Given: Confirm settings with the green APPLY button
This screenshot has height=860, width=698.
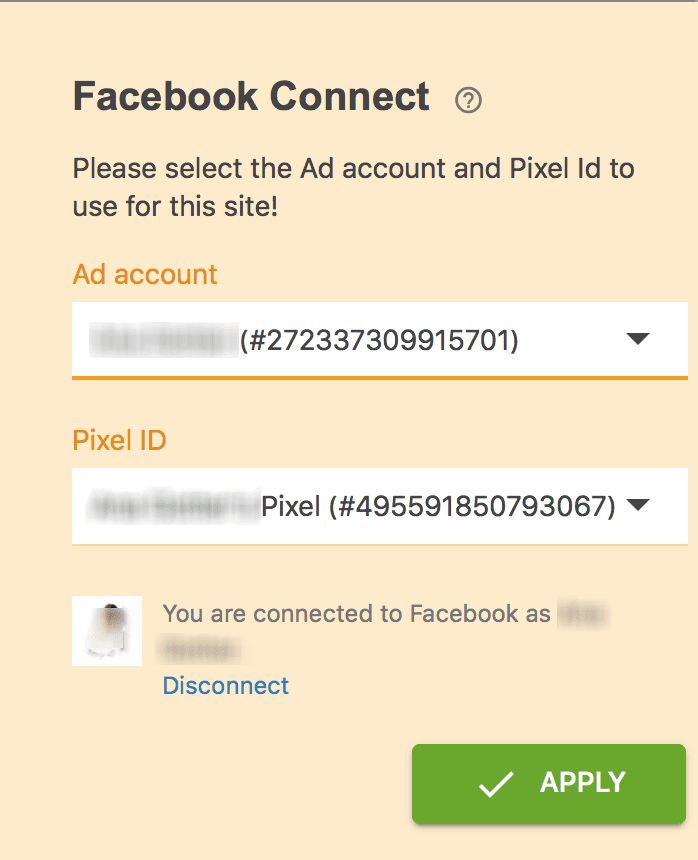Looking at the screenshot, I should [x=549, y=784].
